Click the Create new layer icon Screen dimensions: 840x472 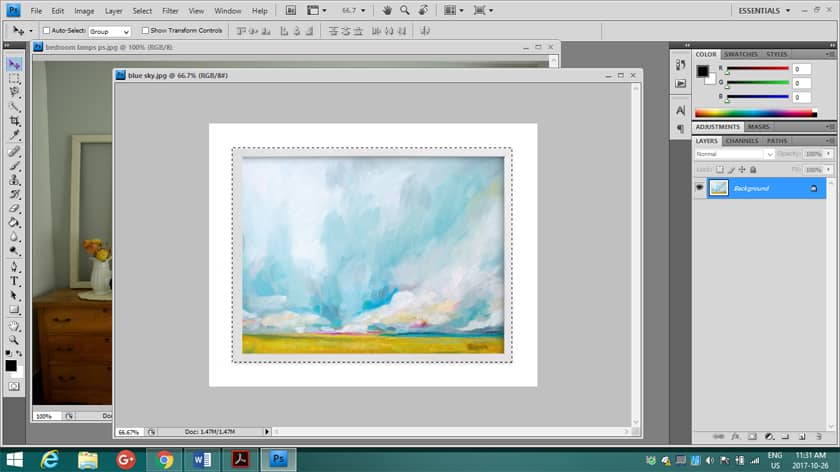(x=802, y=437)
